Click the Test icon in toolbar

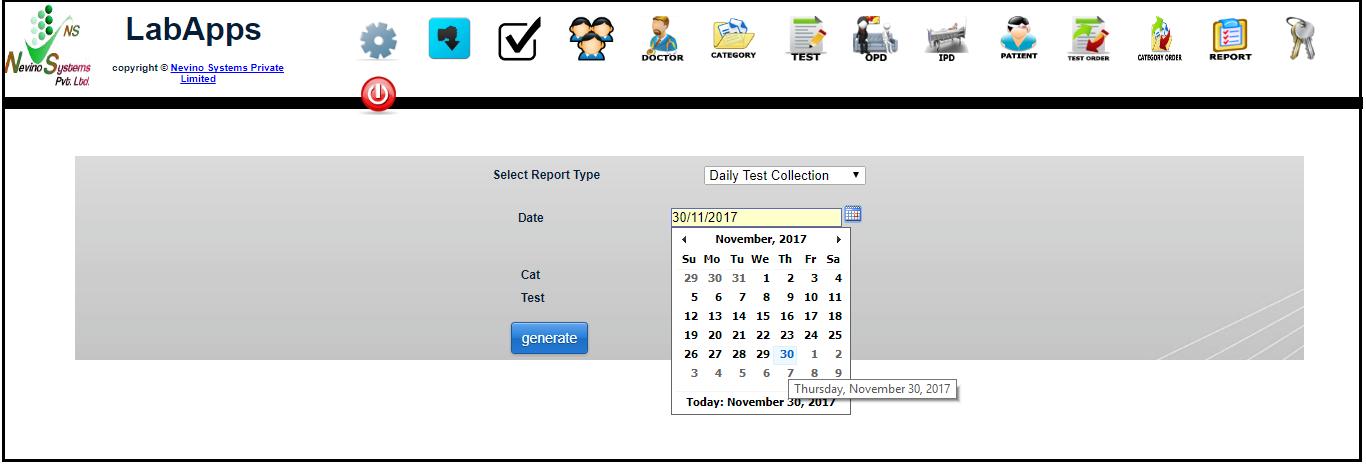pyautogui.click(x=805, y=40)
